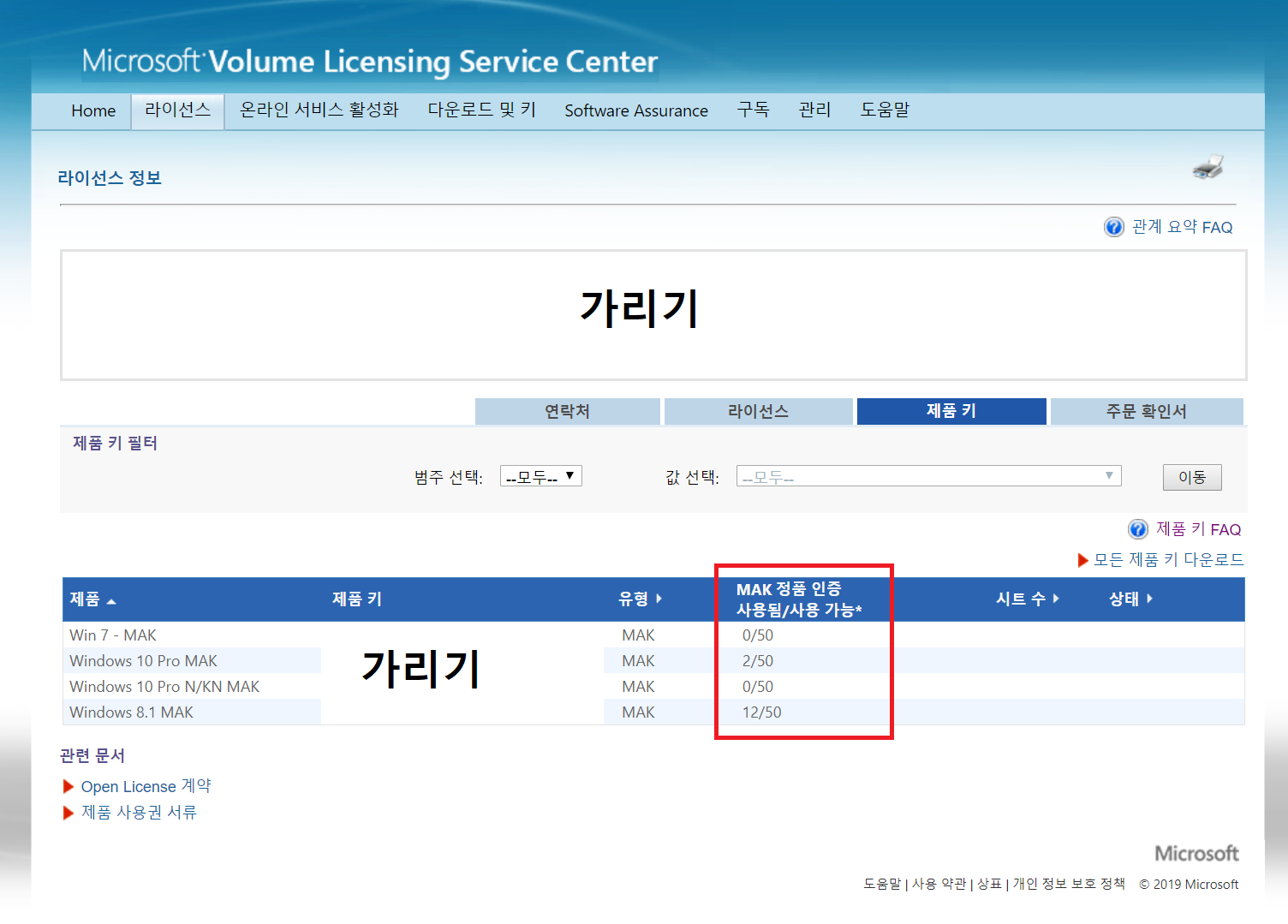This screenshot has width=1288, height=924.
Task: Click the 모든 제품 키 다운로드 link
Action: point(1169,560)
